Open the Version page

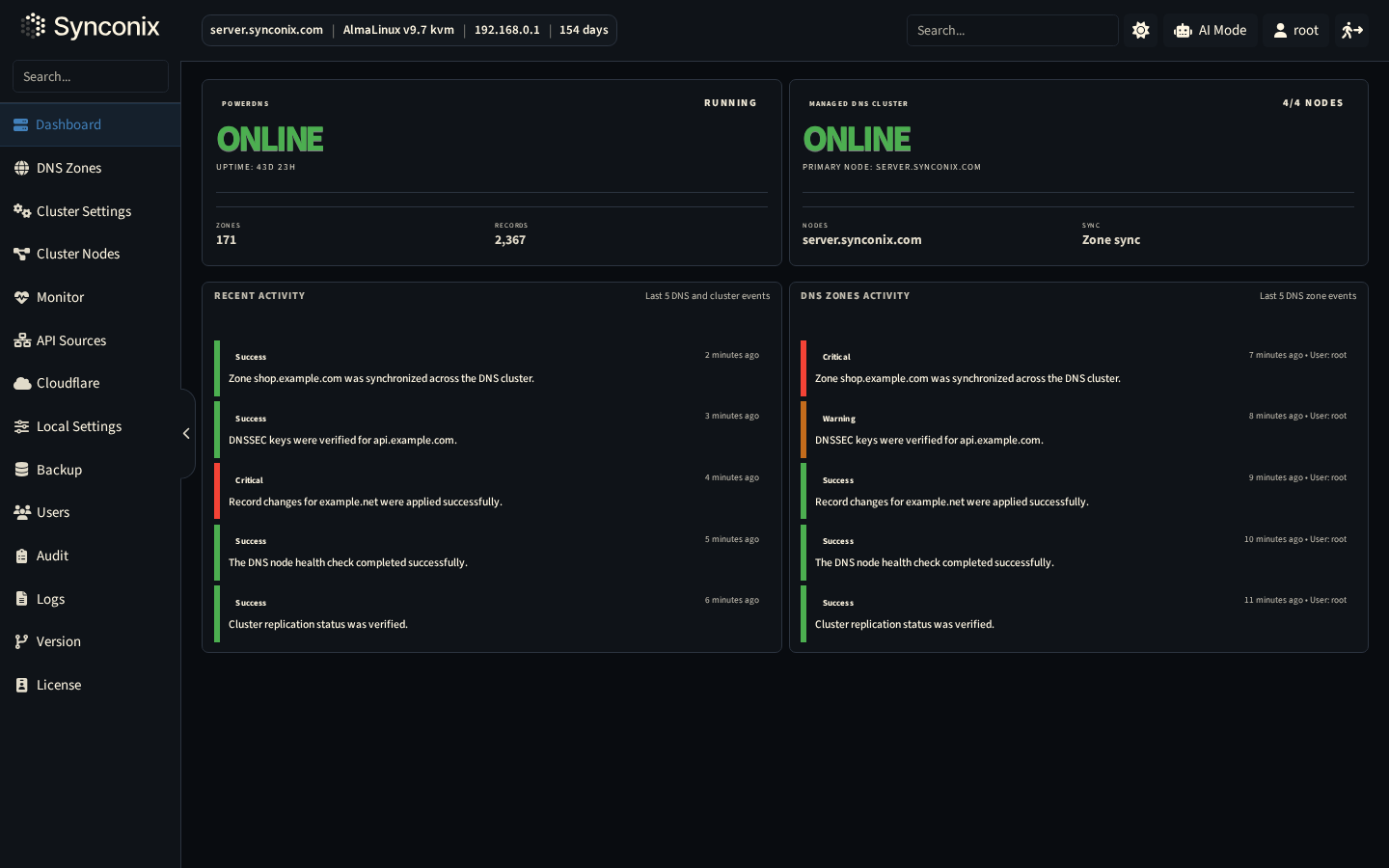tap(90, 641)
